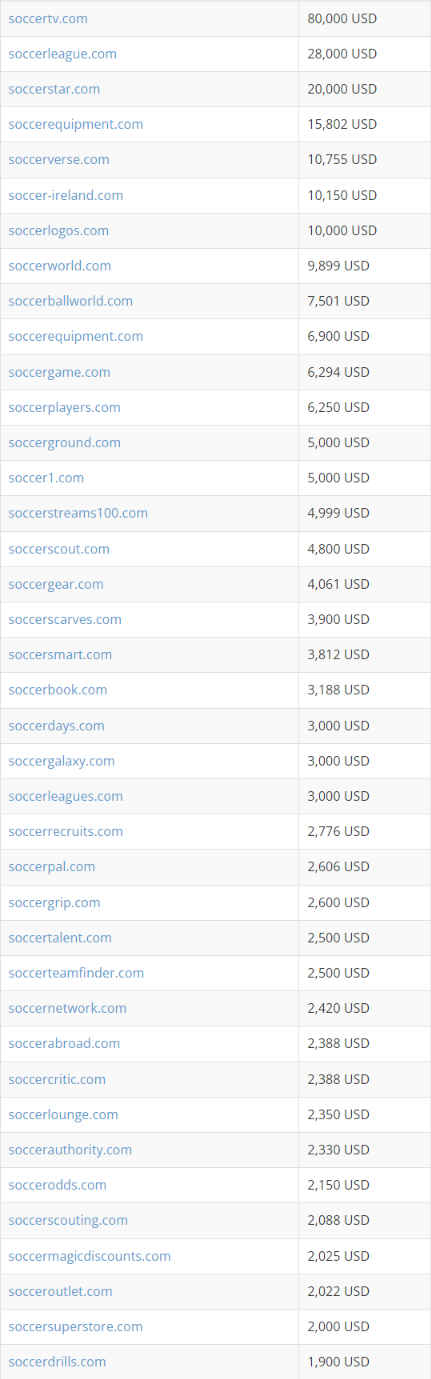This screenshot has width=431, height=1379.
Task: Open the soccerverse.com link
Action: pos(59,160)
